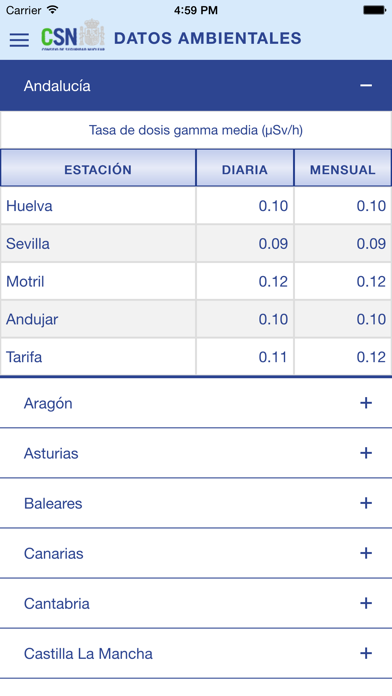Click the DATOS AMBIENTALES title
The width and height of the screenshot is (392, 696).
(208, 38)
